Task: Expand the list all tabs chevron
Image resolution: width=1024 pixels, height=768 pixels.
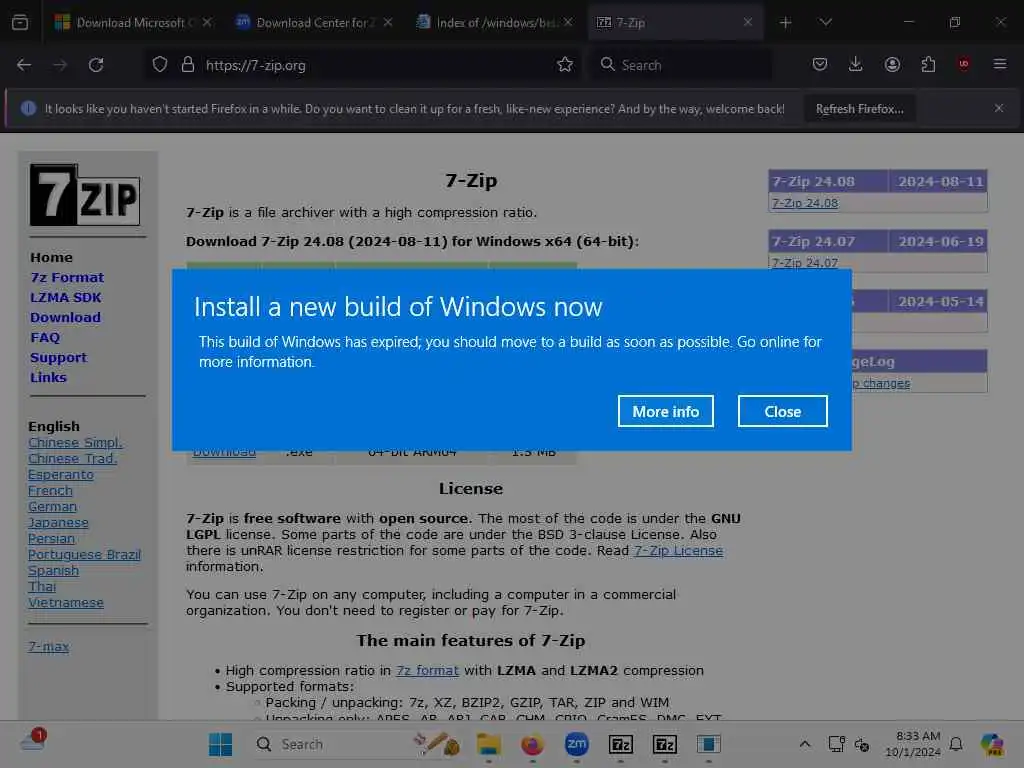Action: 825,22
